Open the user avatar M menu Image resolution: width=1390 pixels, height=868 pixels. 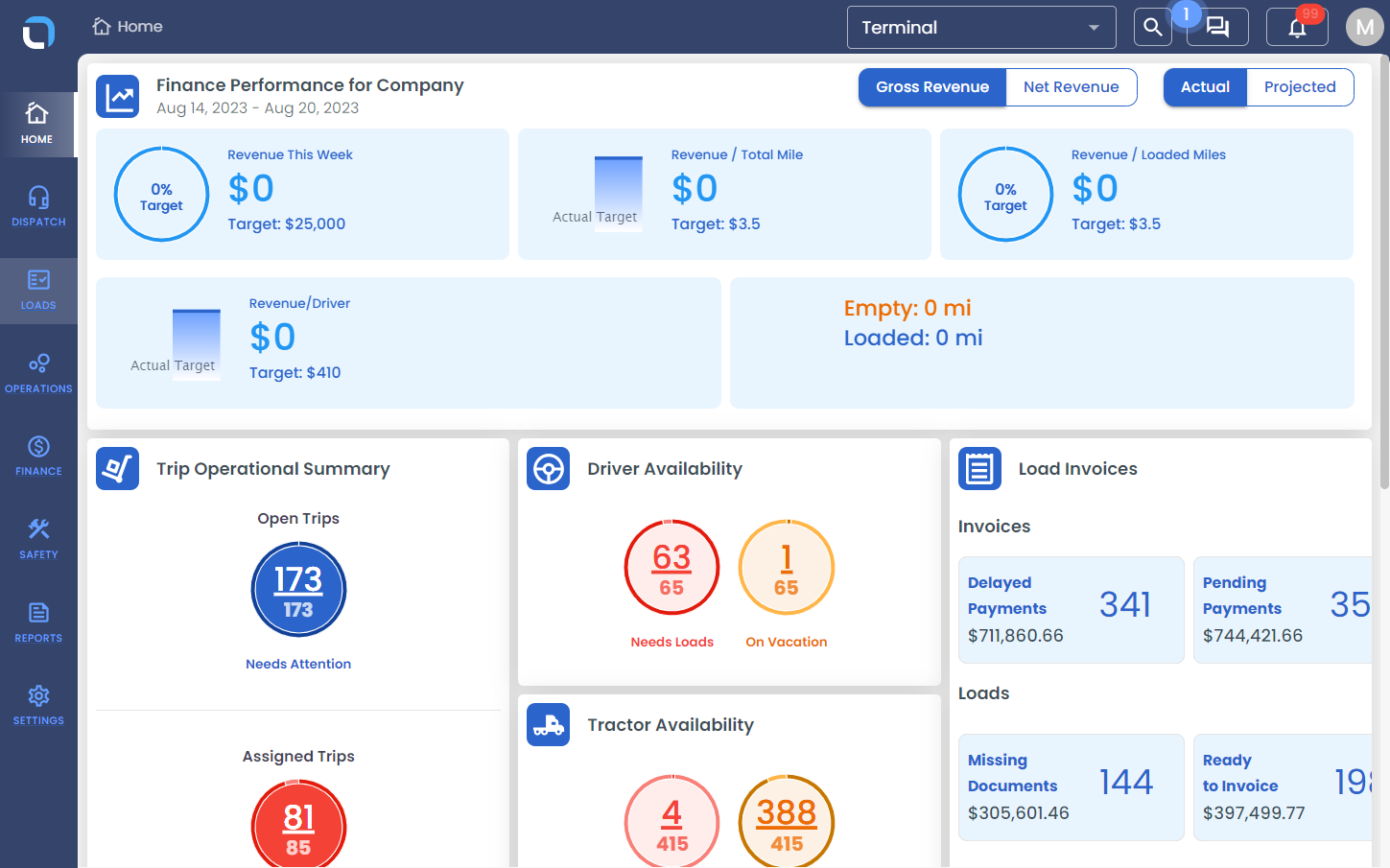1365,27
